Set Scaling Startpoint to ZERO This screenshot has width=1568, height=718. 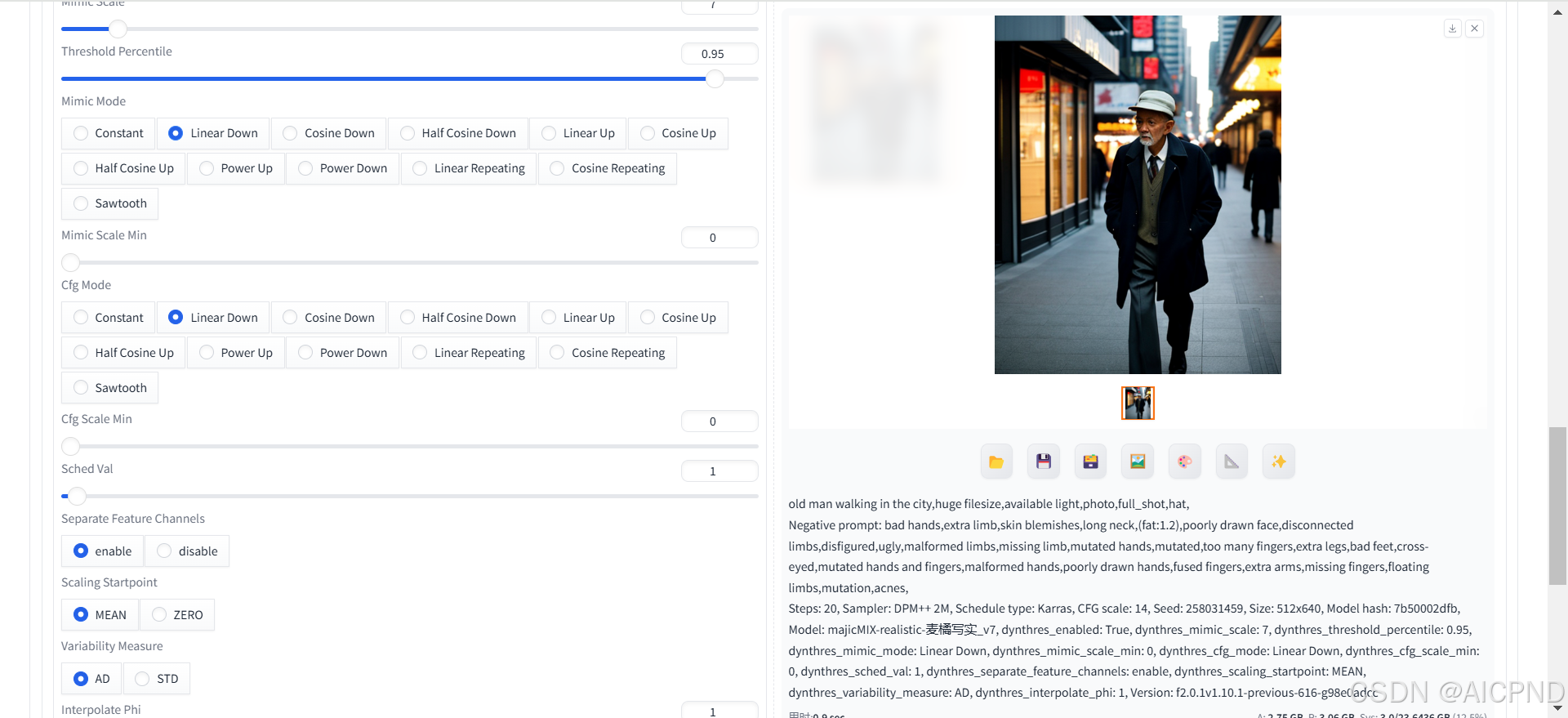177,615
